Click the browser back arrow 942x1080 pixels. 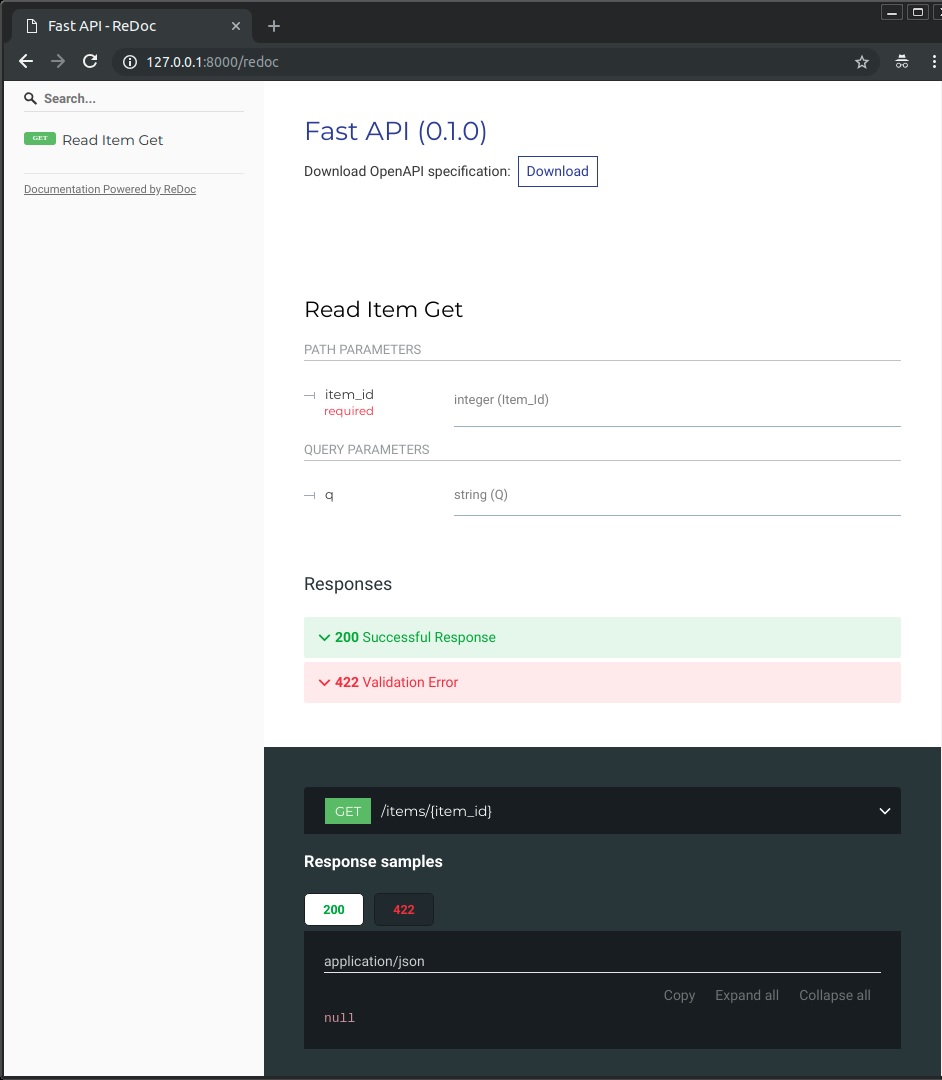click(27, 62)
